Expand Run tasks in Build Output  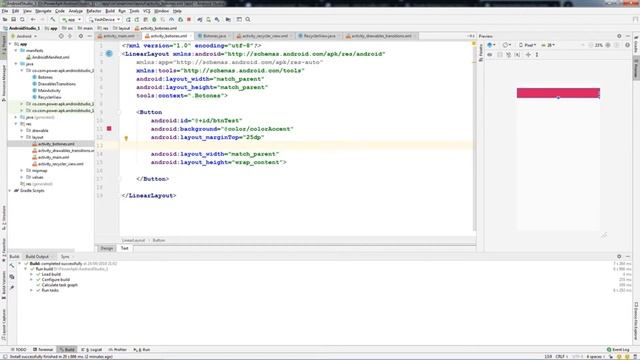[31, 290]
